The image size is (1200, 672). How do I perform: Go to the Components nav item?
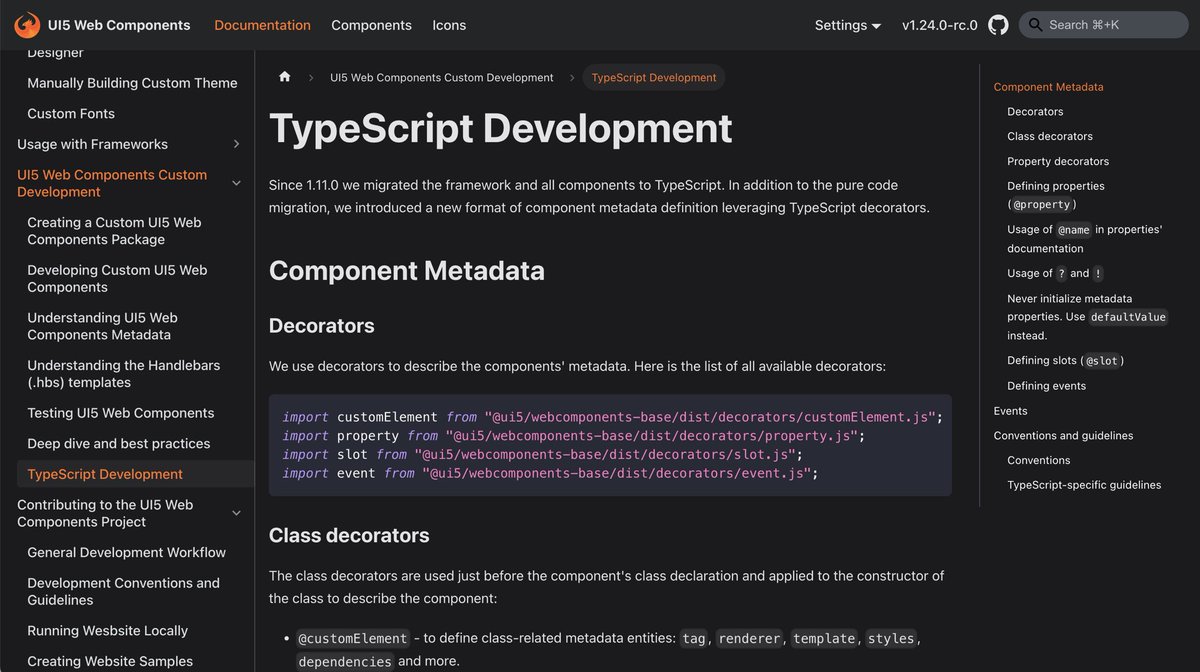(371, 25)
